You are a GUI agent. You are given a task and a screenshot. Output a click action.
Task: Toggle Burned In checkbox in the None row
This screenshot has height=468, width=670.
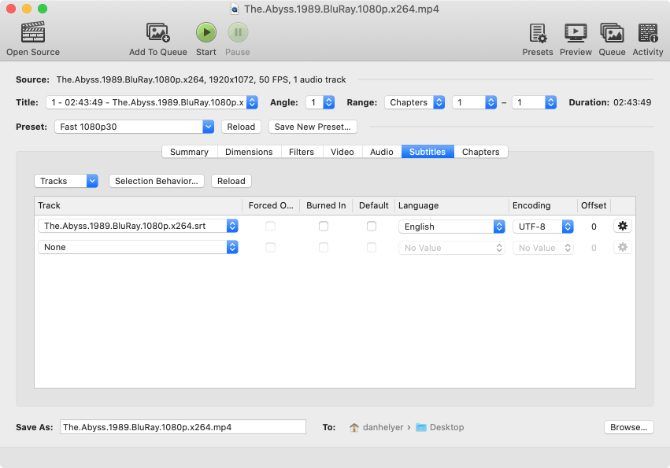point(323,247)
